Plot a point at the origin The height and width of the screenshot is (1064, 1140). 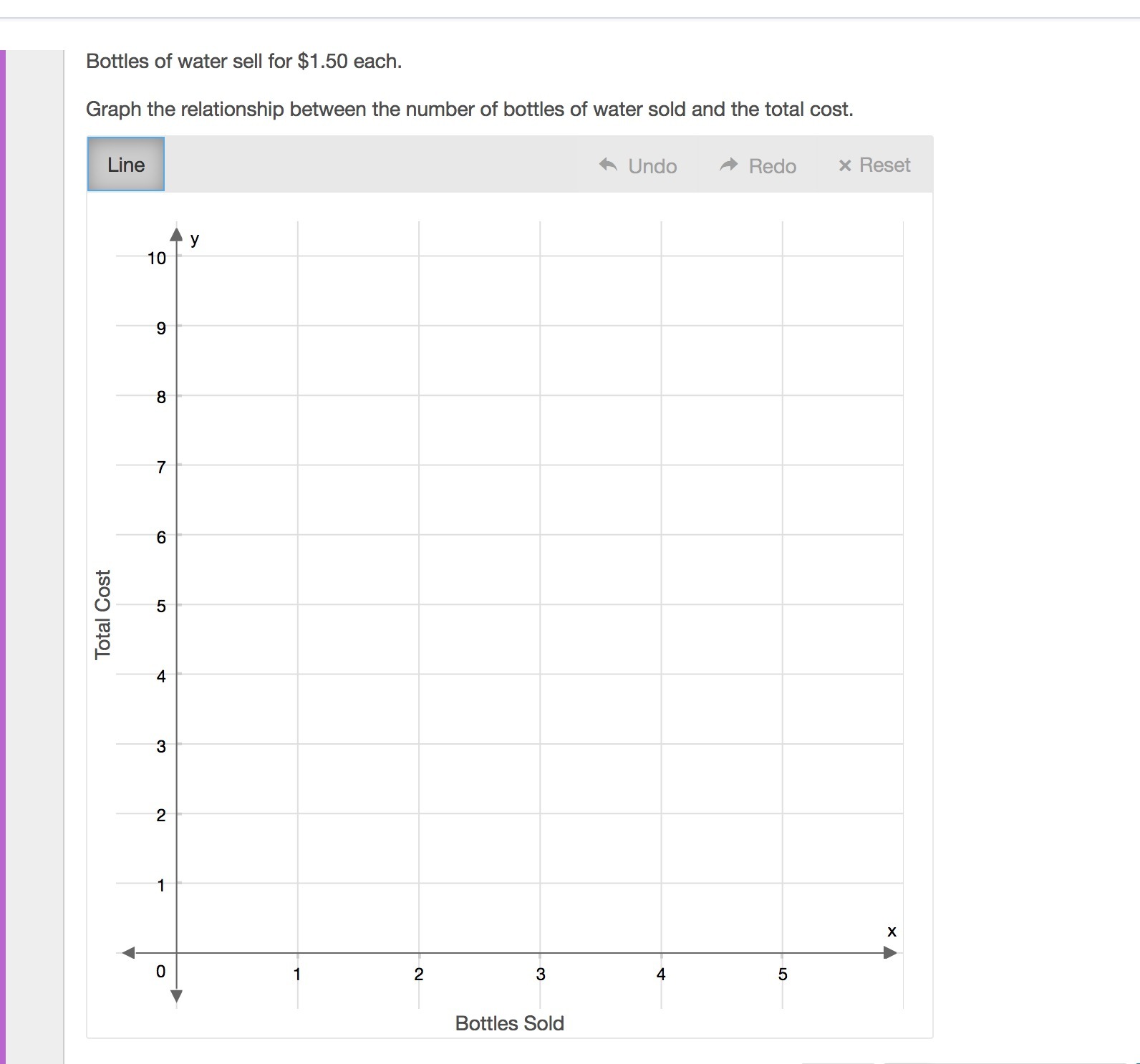click(177, 953)
